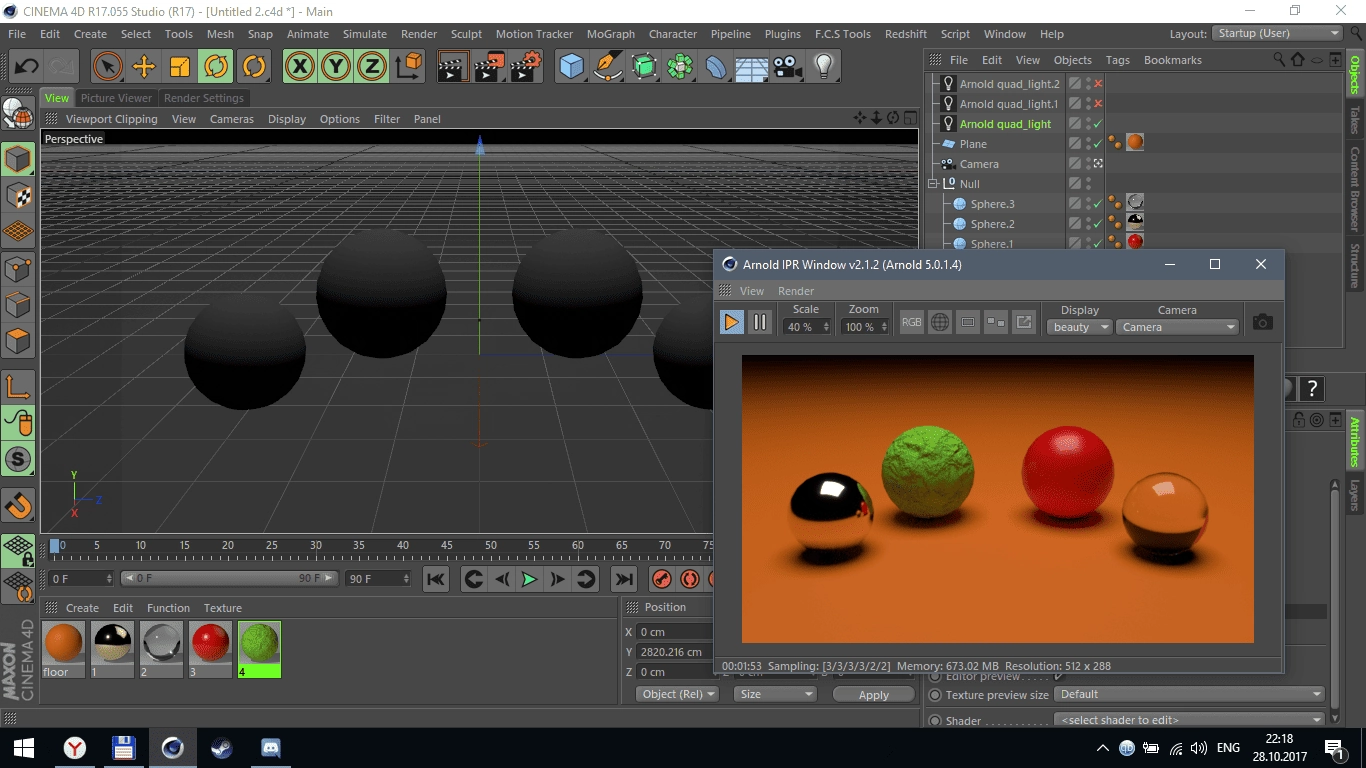Open the Render menu in Arnold IPR
This screenshot has width=1366, height=768.
coord(796,291)
